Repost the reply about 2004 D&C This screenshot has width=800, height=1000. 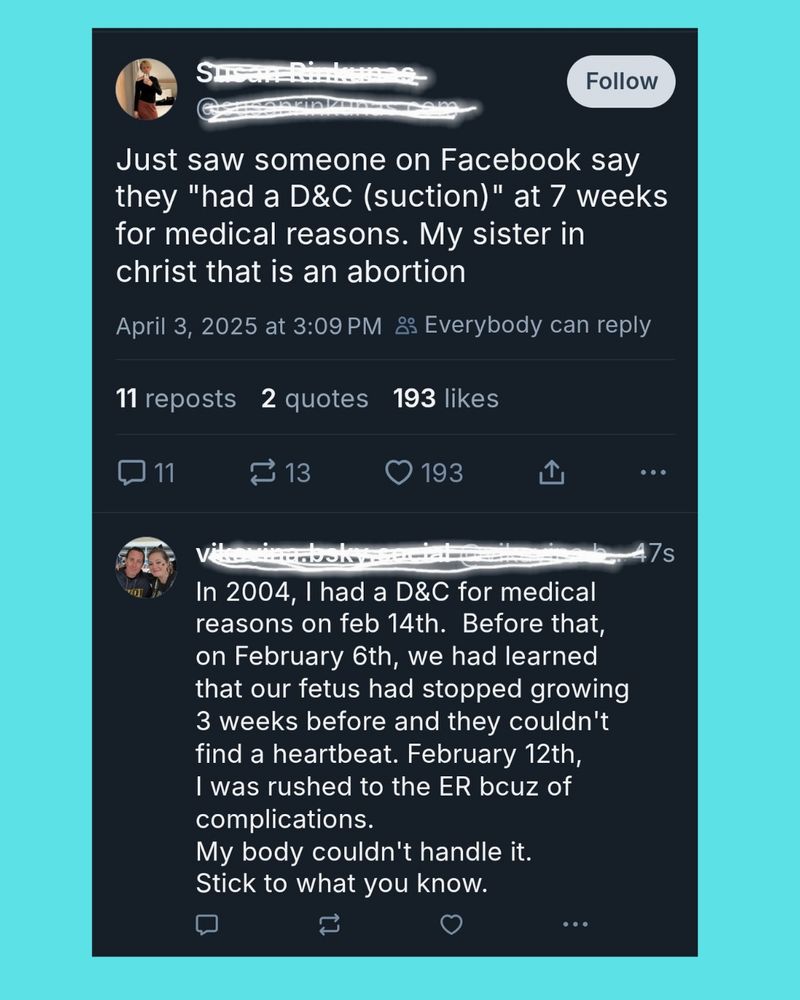(x=329, y=923)
